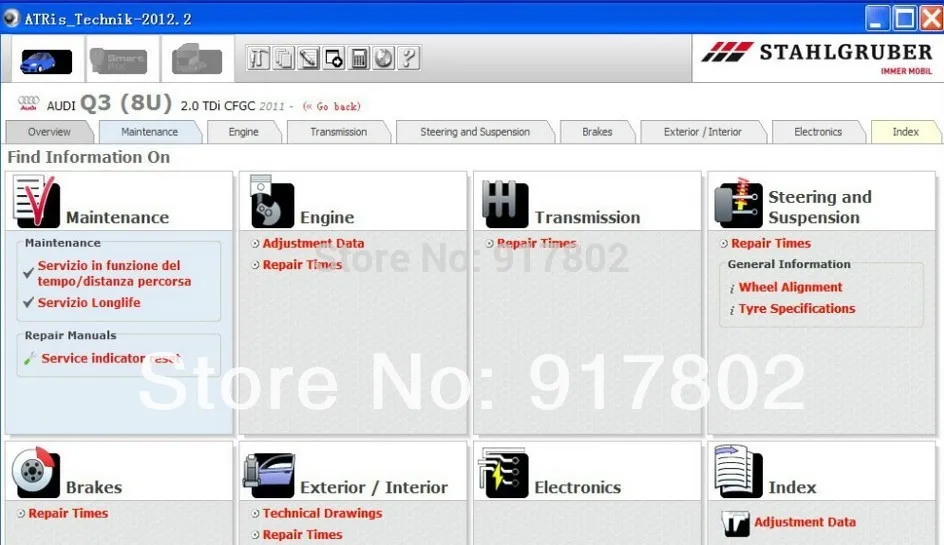The image size is (944, 545).
Task: Click the Exterior / Interior panel heading
Action: click(x=374, y=487)
